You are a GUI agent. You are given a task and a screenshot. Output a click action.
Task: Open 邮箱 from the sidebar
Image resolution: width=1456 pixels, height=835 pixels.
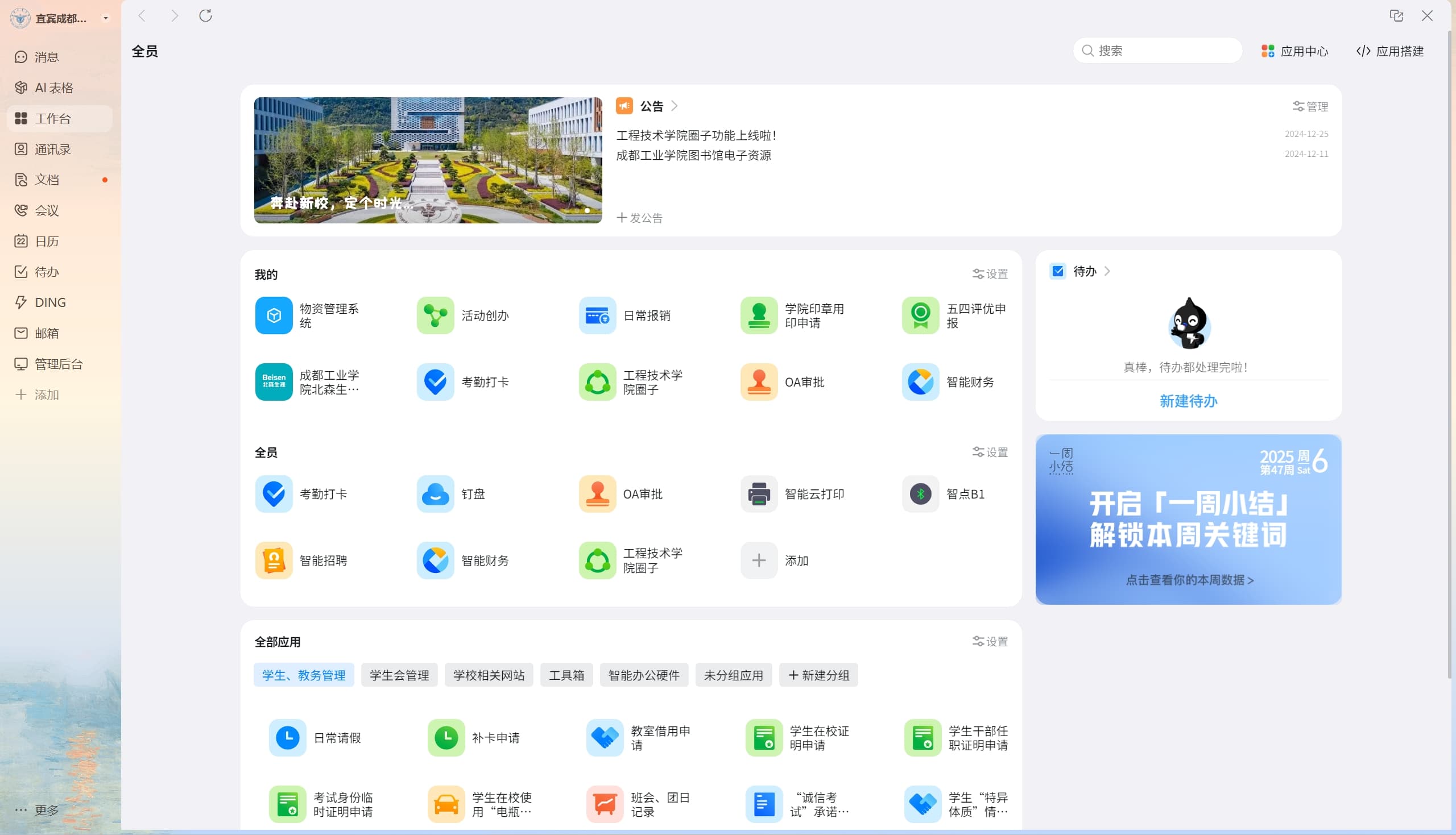tap(46, 333)
